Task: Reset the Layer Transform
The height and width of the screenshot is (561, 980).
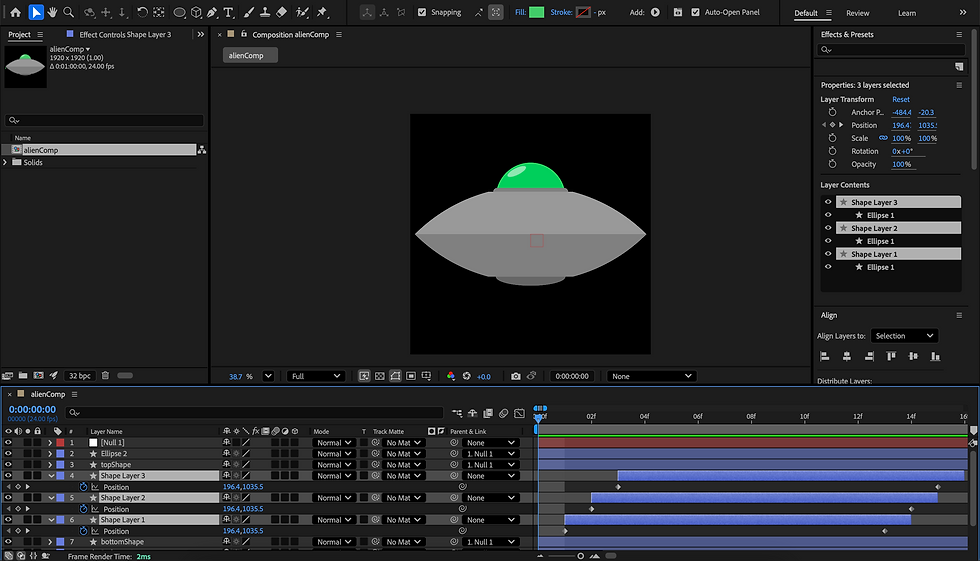Action: tap(901, 99)
